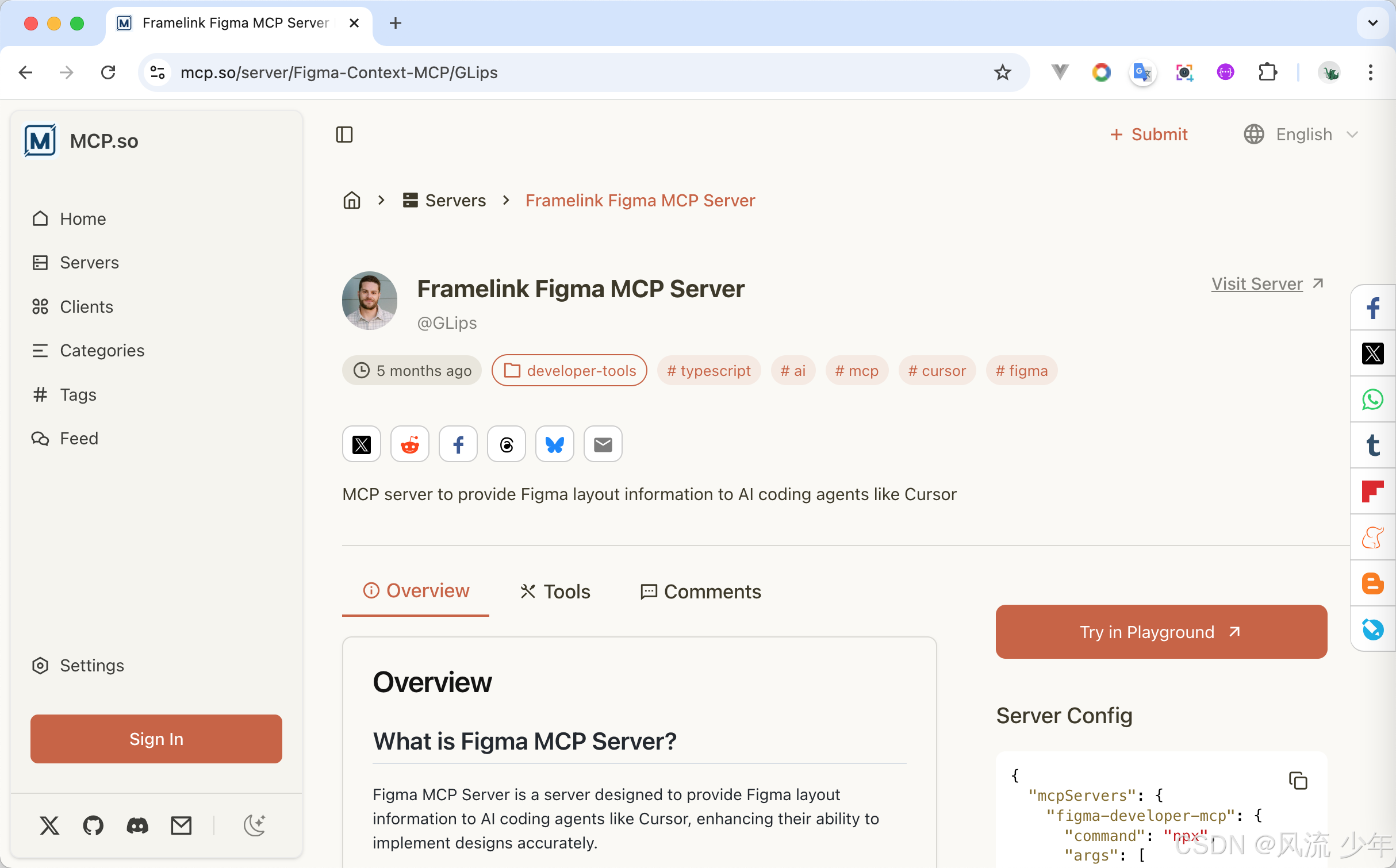
Task: Share on Bluesky
Action: 555,444
